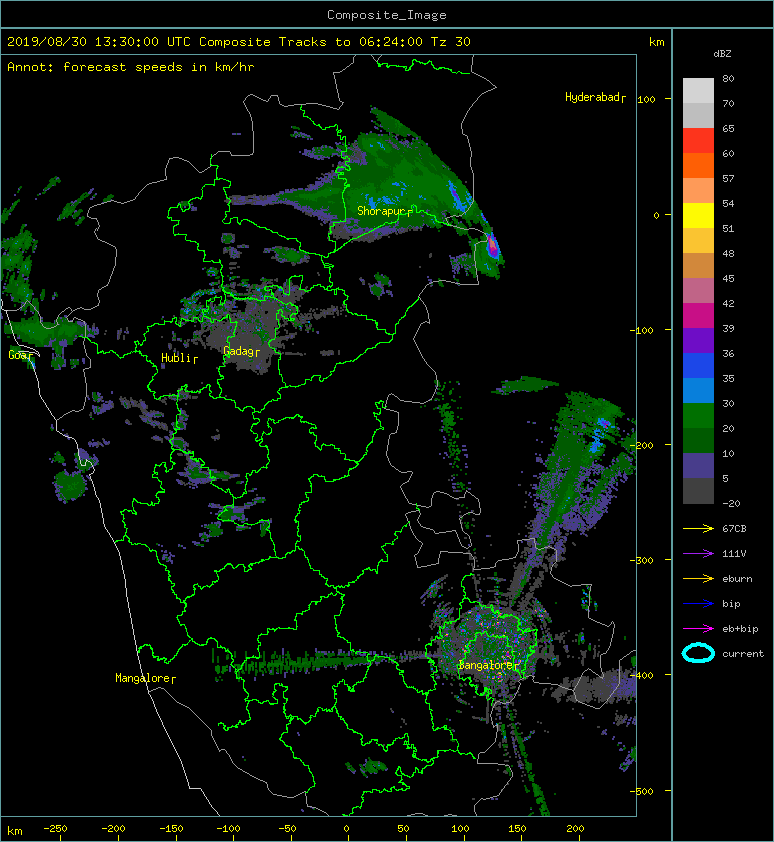Click the Hubli city label

(176, 358)
